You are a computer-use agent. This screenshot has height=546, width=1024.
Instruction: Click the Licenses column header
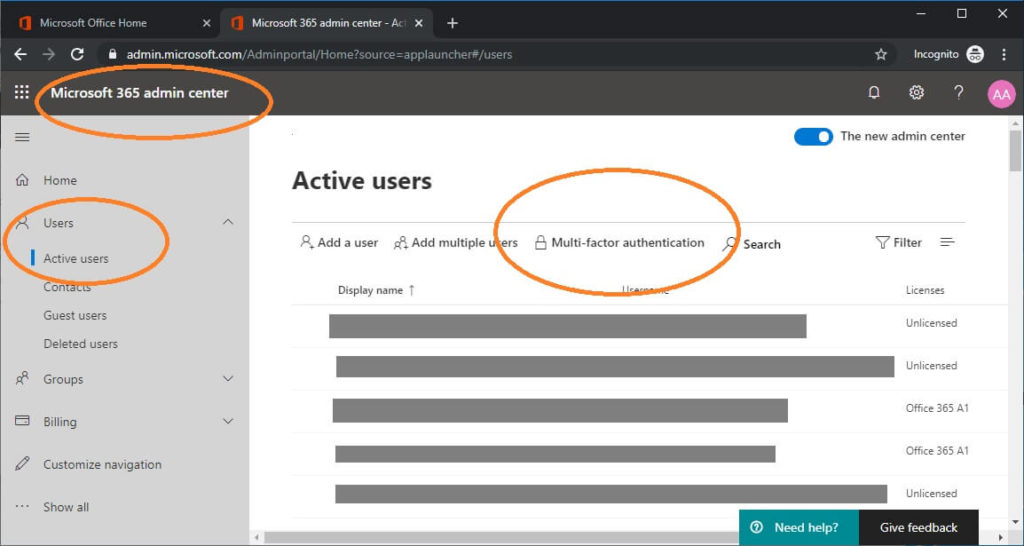[x=925, y=290]
